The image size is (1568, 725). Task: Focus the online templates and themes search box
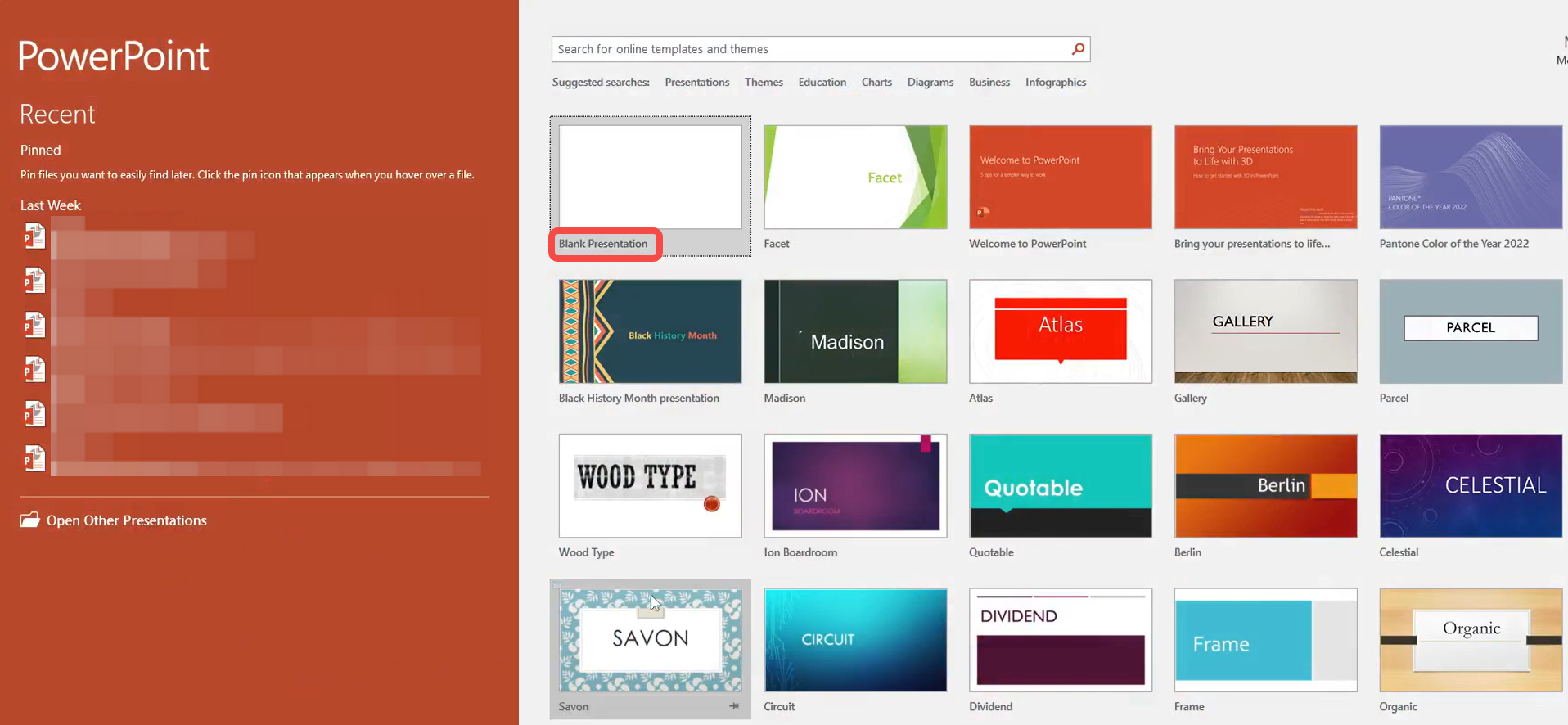pyautogui.click(x=821, y=49)
